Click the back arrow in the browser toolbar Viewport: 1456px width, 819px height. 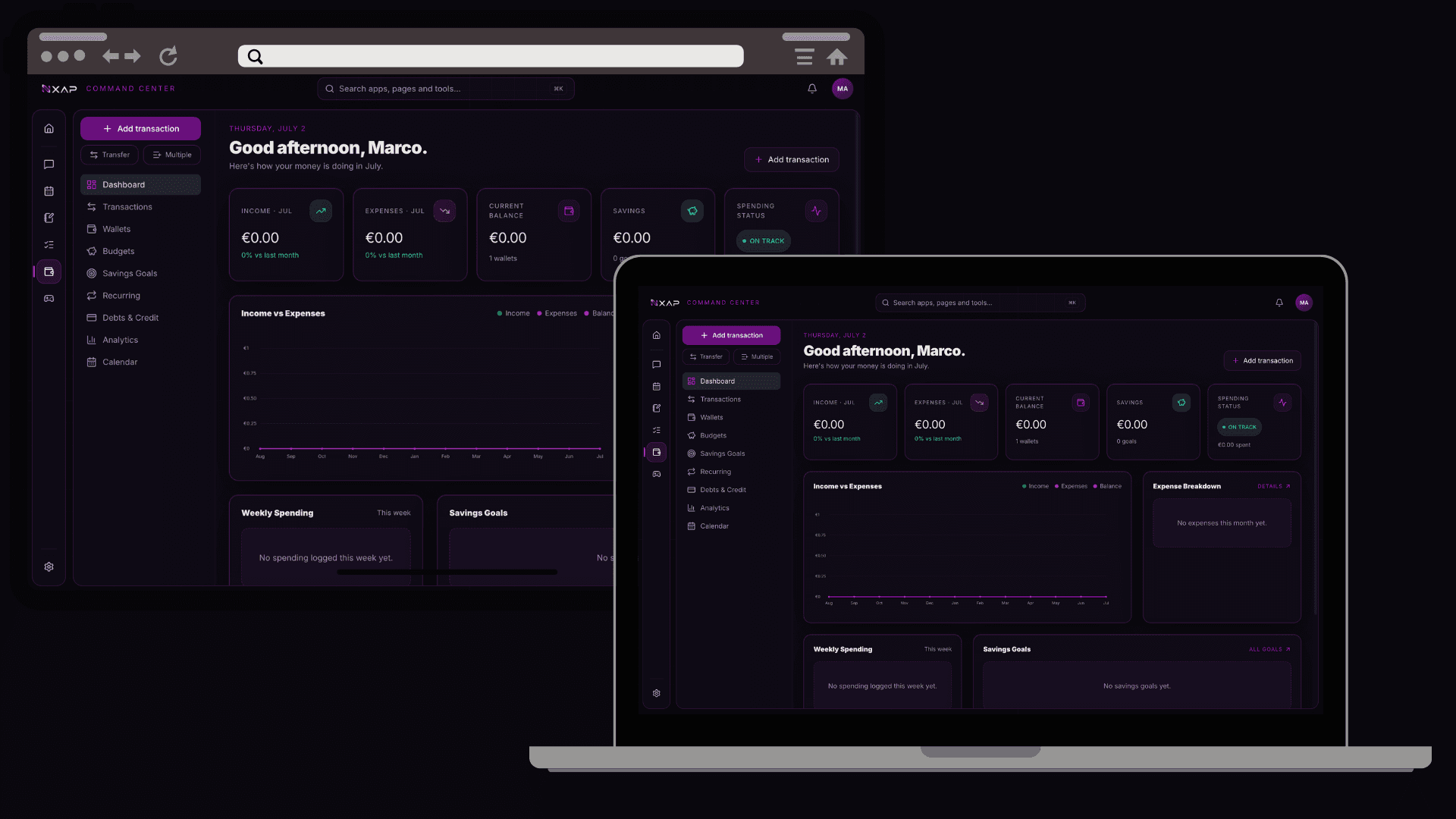[x=111, y=56]
